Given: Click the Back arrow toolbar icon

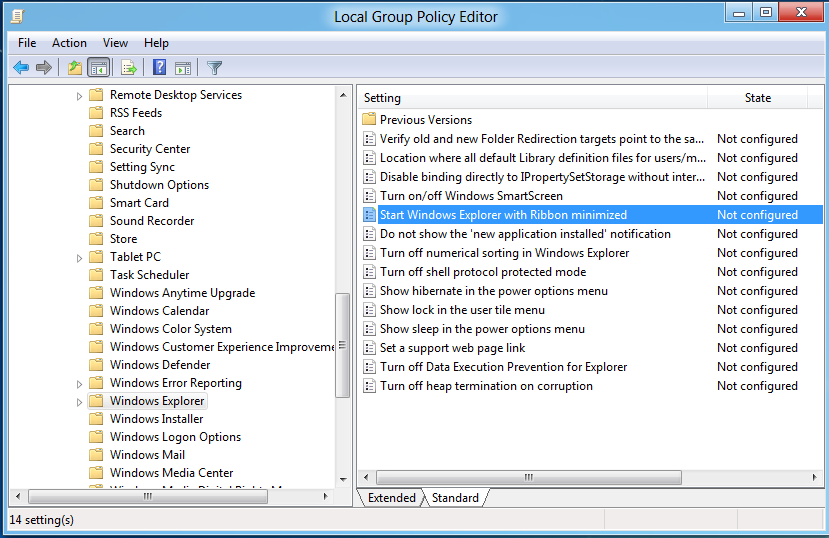Looking at the screenshot, I should [x=21, y=68].
